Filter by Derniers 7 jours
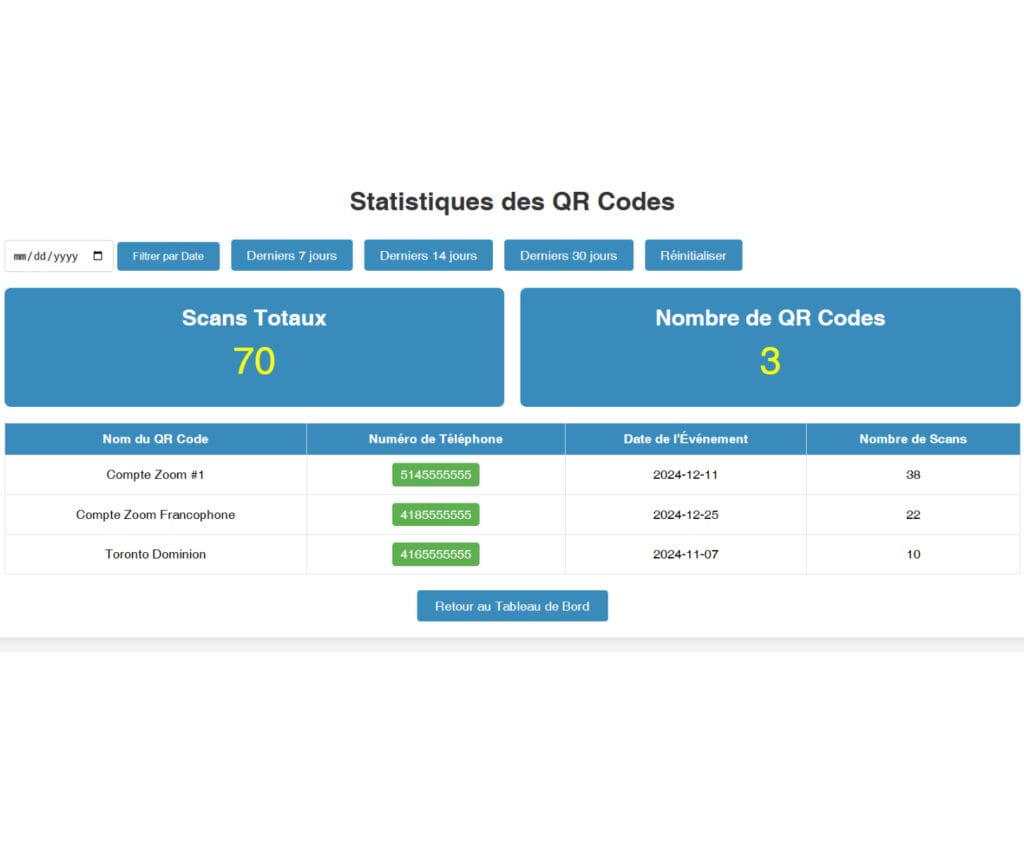Image resolution: width=1024 pixels, height=844 pixels. pyautogui.click(x=291, y=255)
